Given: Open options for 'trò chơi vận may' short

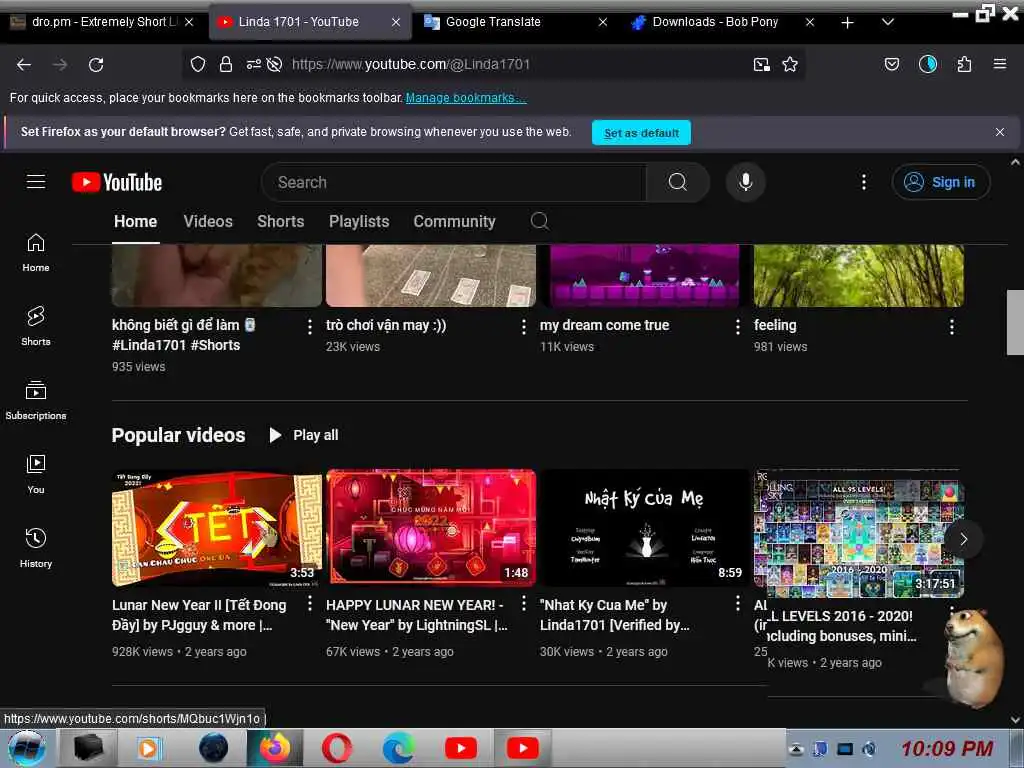Looking at the screenshot, I should [524, 327].
